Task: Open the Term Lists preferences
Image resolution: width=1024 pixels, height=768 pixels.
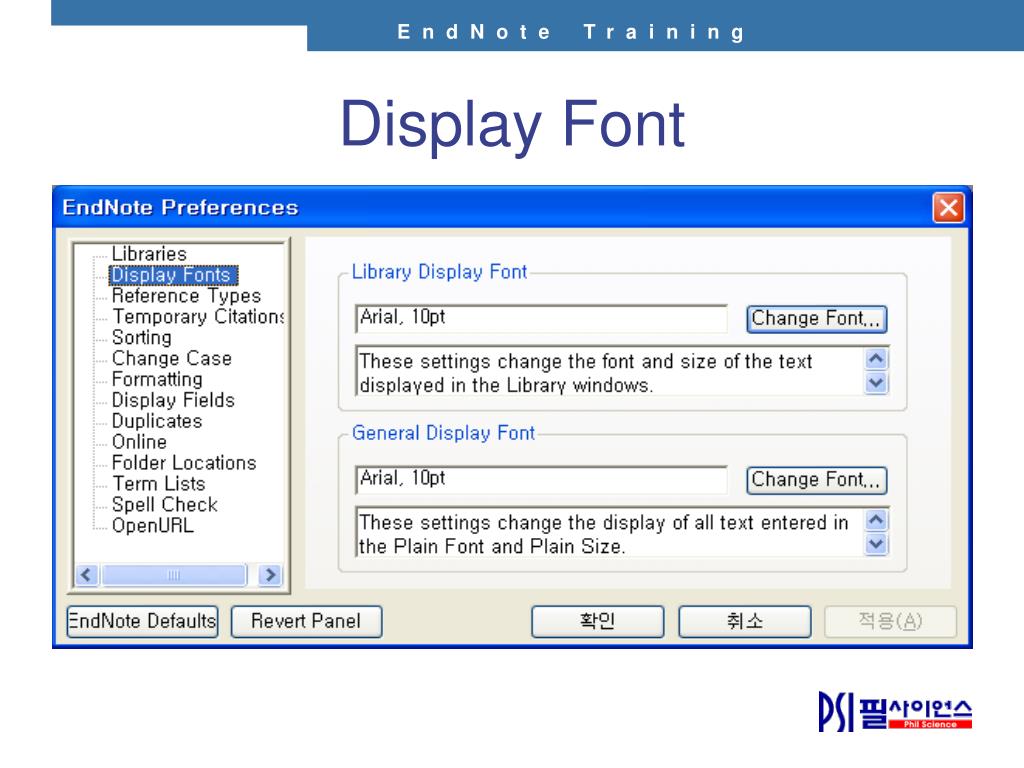Action: (x=159, y=484)
